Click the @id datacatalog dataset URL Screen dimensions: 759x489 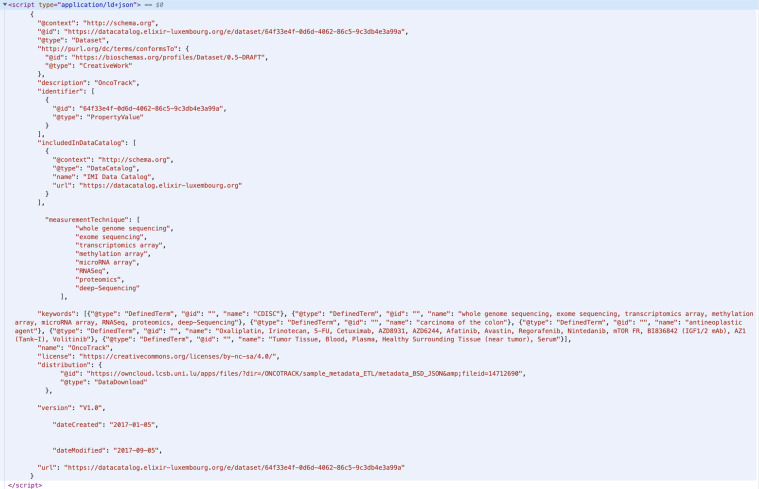click(x=236, y=31)
